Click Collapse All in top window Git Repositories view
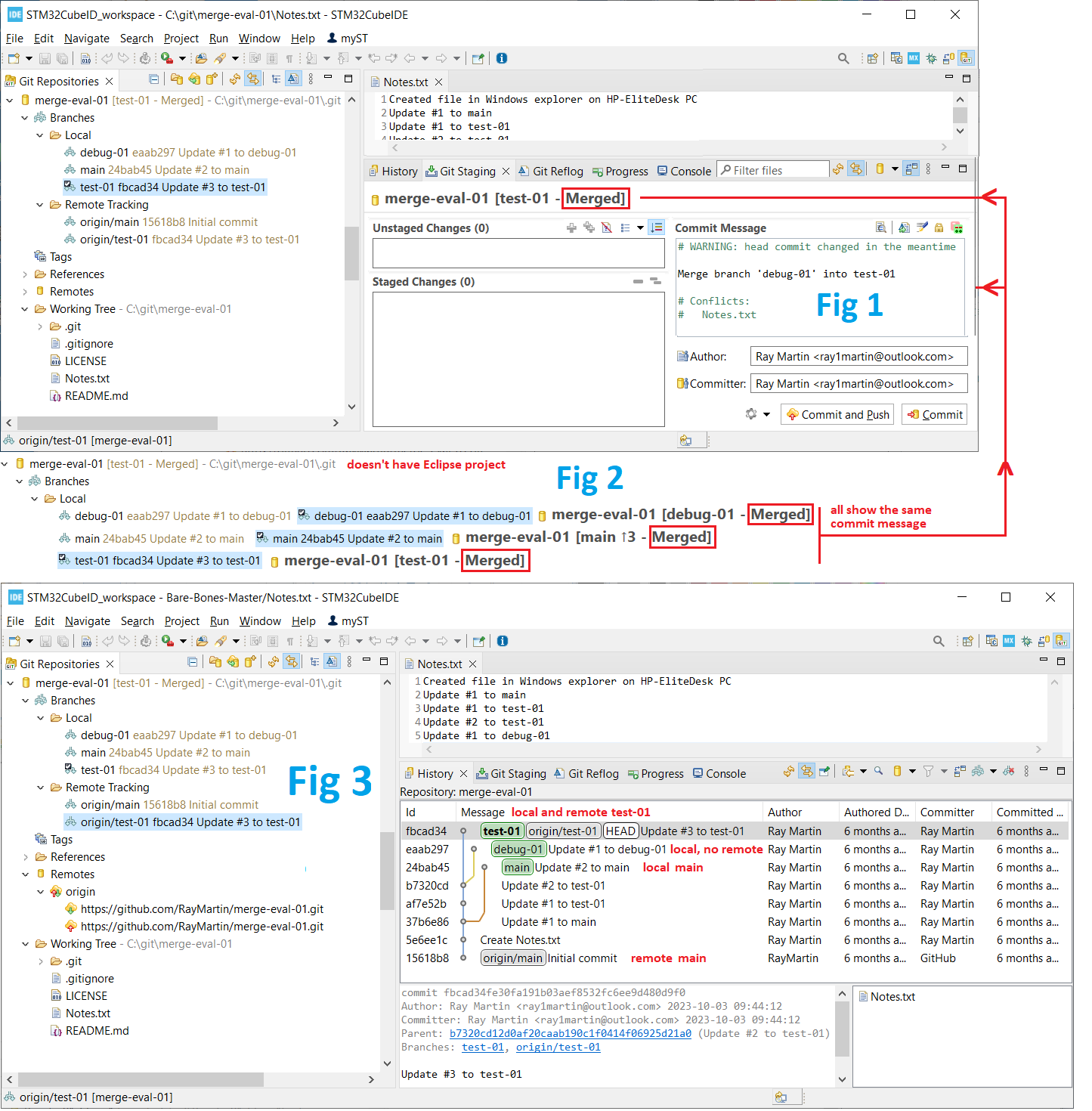Viewport: 1092px width, 1111px height. click(x=153, y=79)
